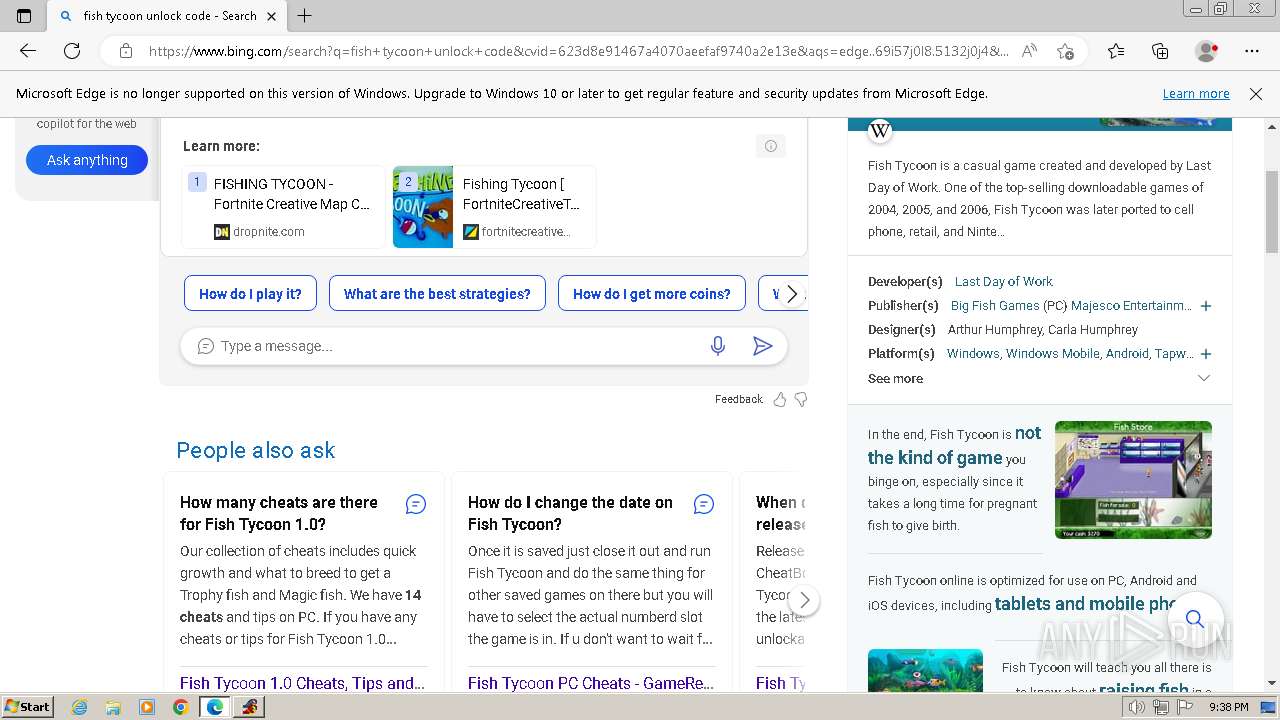Give thumbs down feedback

pos(800,399)
